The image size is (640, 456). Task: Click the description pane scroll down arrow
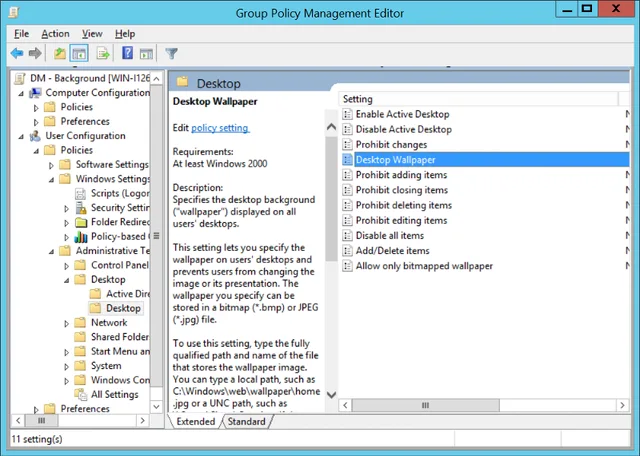tap(331, 395)
